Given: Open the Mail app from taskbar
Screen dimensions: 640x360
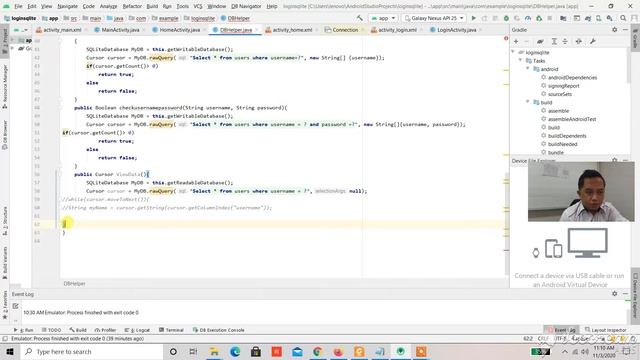Looking at the screenshot, I should (297, 351).
